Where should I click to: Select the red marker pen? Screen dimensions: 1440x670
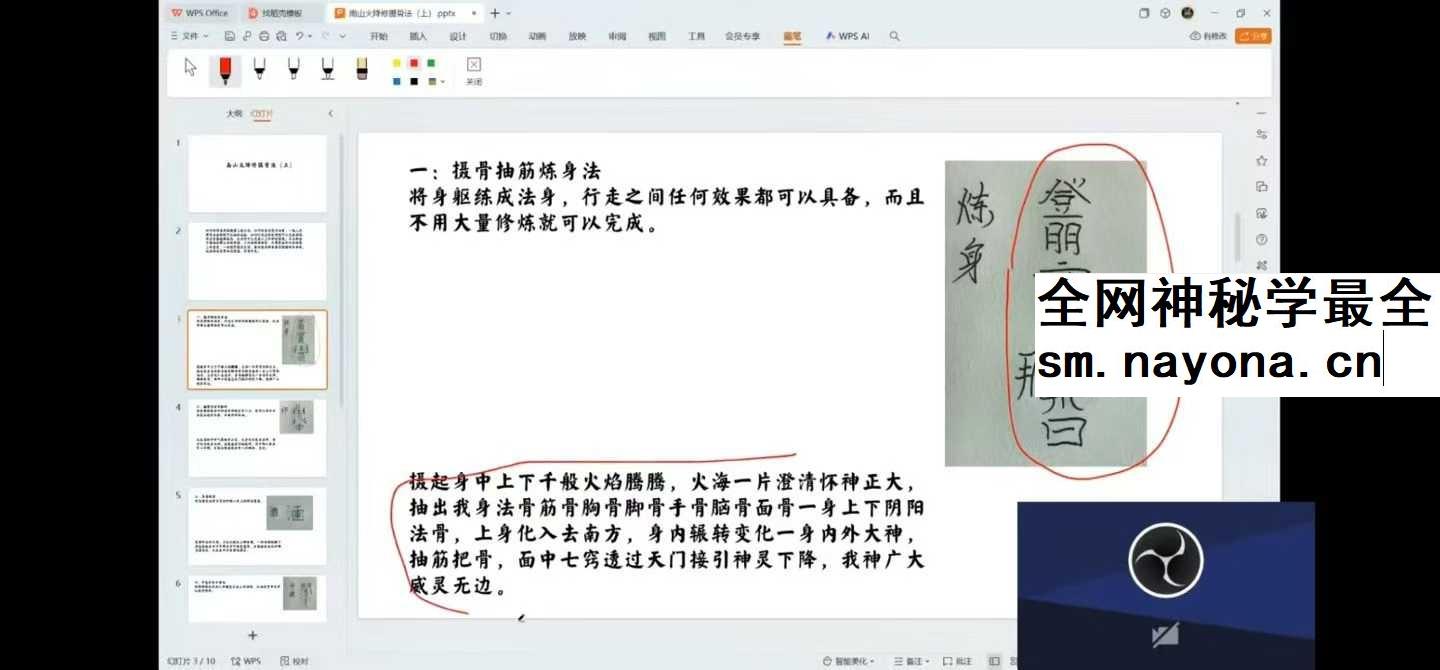coord(225,70)
